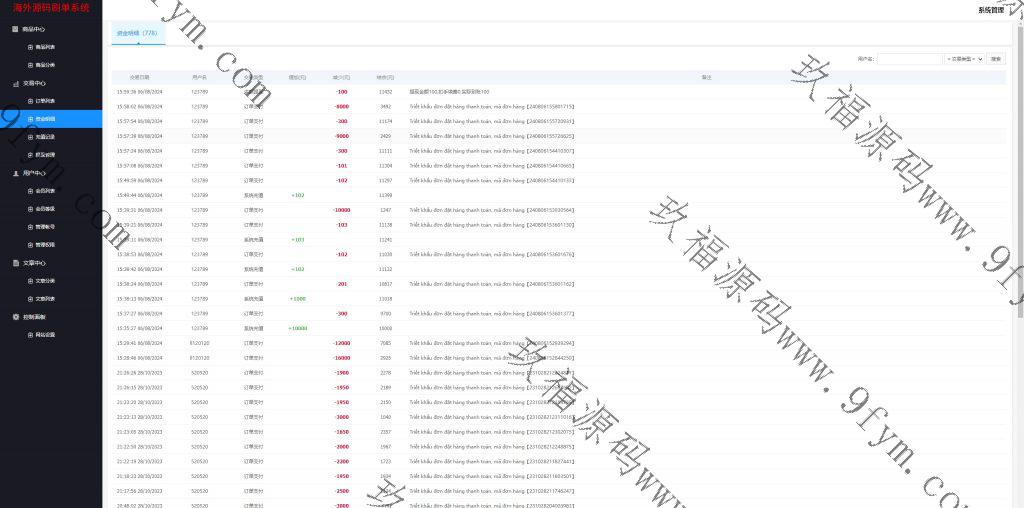
Task: Click the 交易日期 column header
Action: click(140, 76)
